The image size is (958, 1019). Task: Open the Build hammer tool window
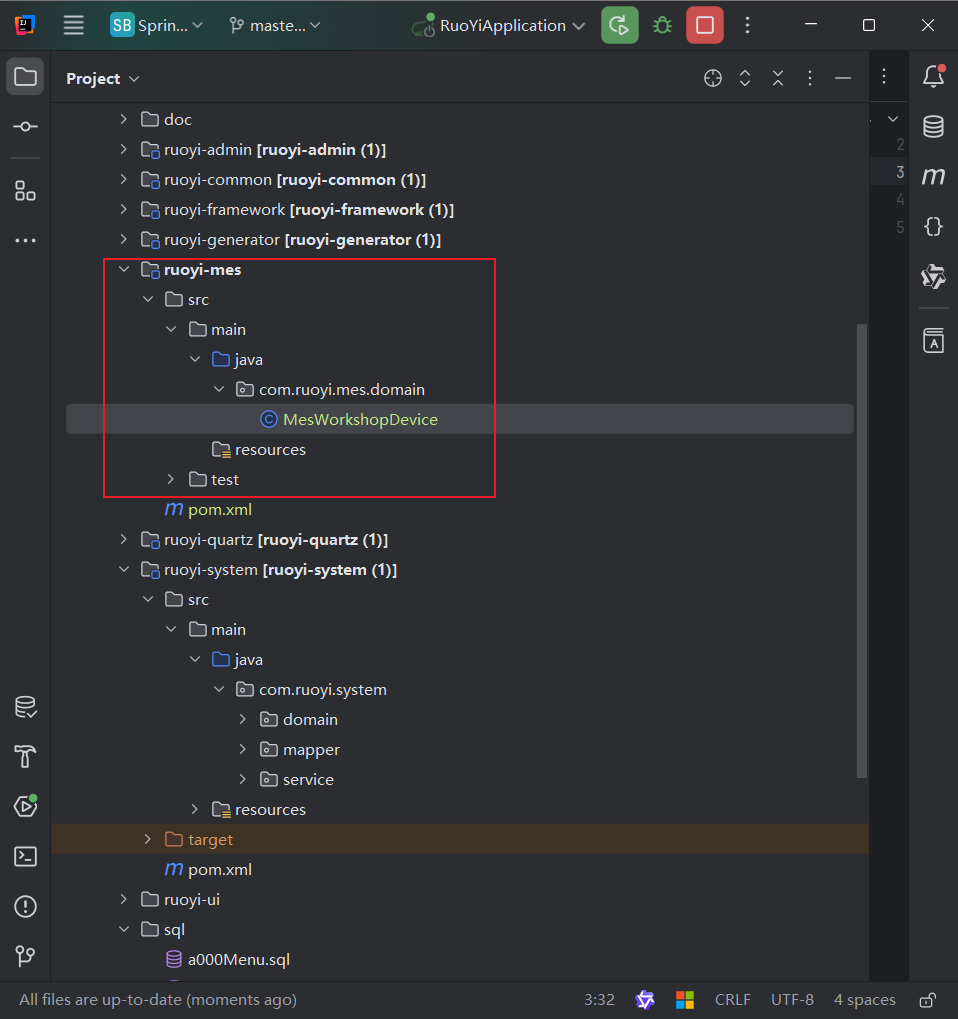(25, 756)
